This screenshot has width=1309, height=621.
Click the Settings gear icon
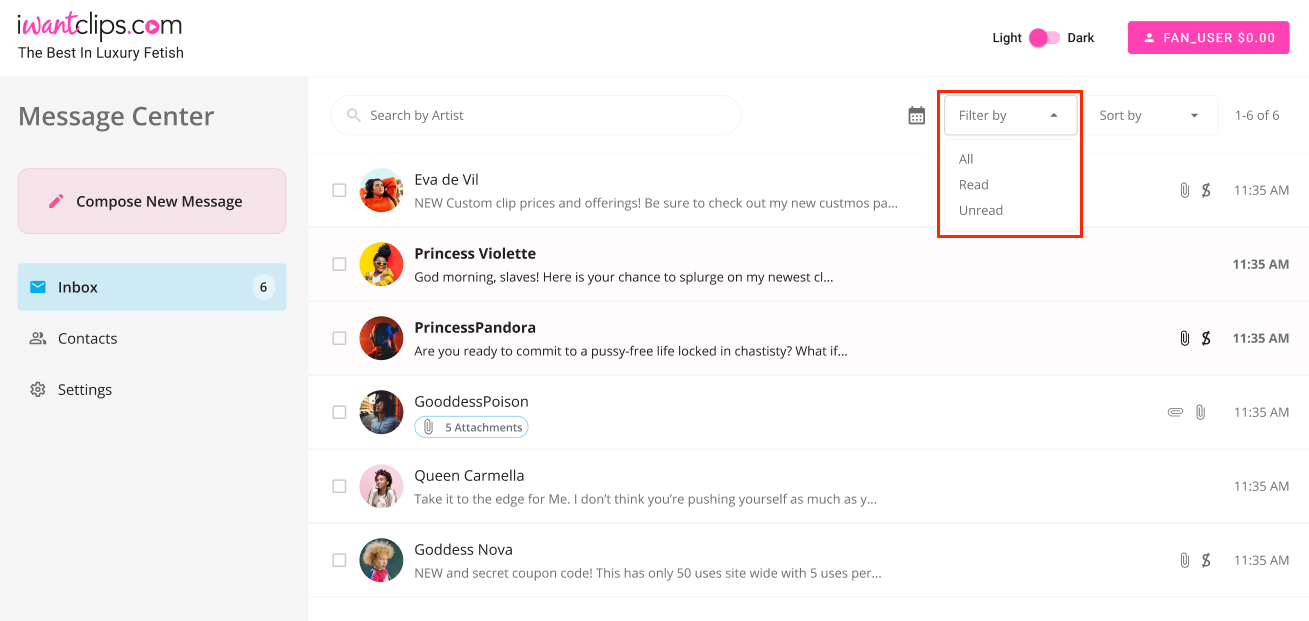coord(38,389)
